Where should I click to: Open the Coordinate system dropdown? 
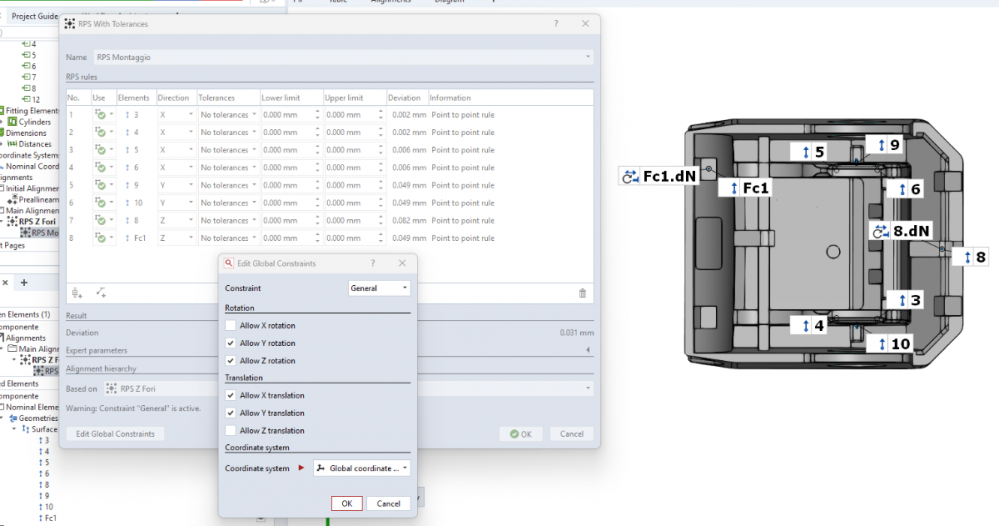click(x=361, y=468)
